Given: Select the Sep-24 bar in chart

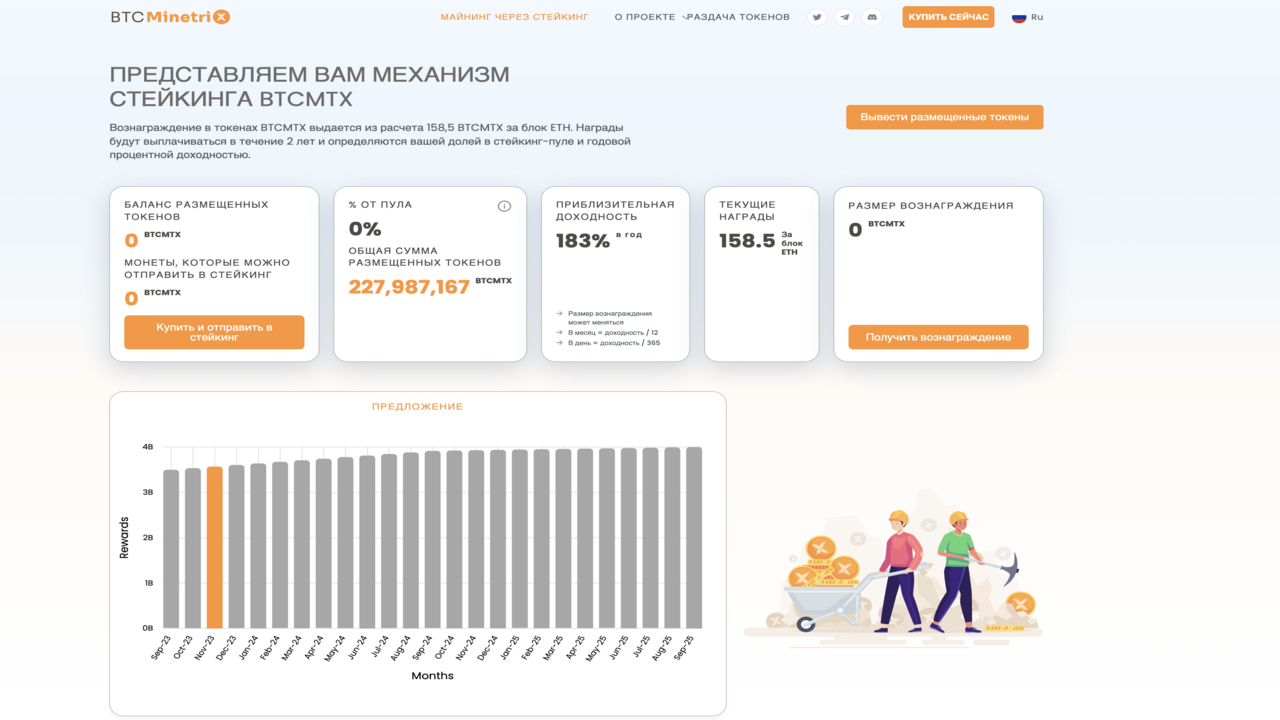Looking at the screenshot, I should click(x=433, y=540).
